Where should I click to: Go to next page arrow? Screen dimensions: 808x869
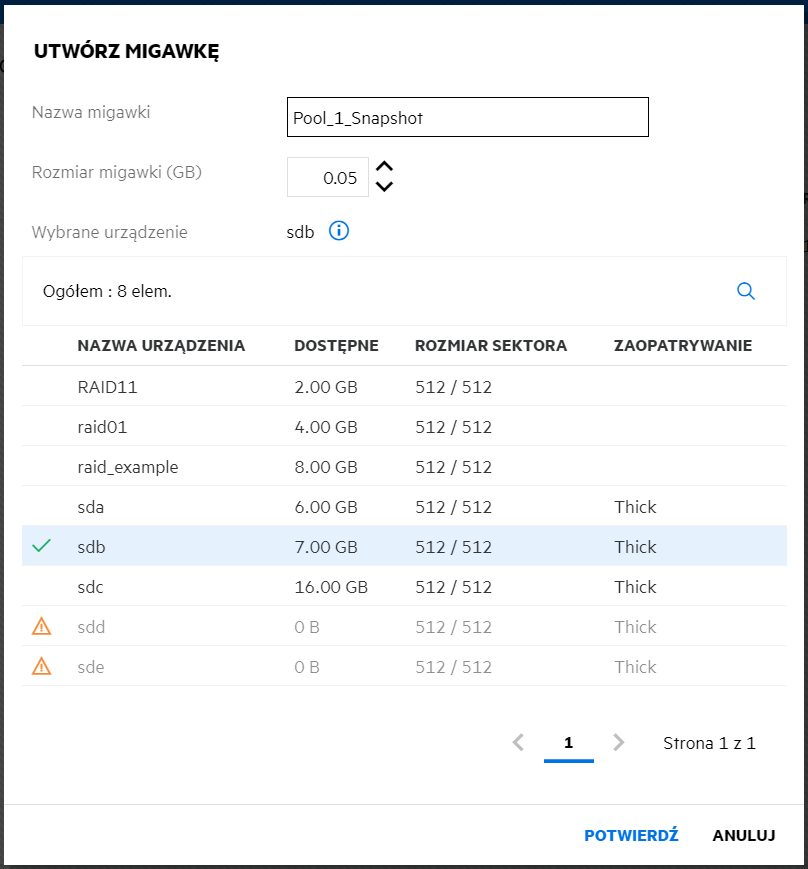pos(619,742)
